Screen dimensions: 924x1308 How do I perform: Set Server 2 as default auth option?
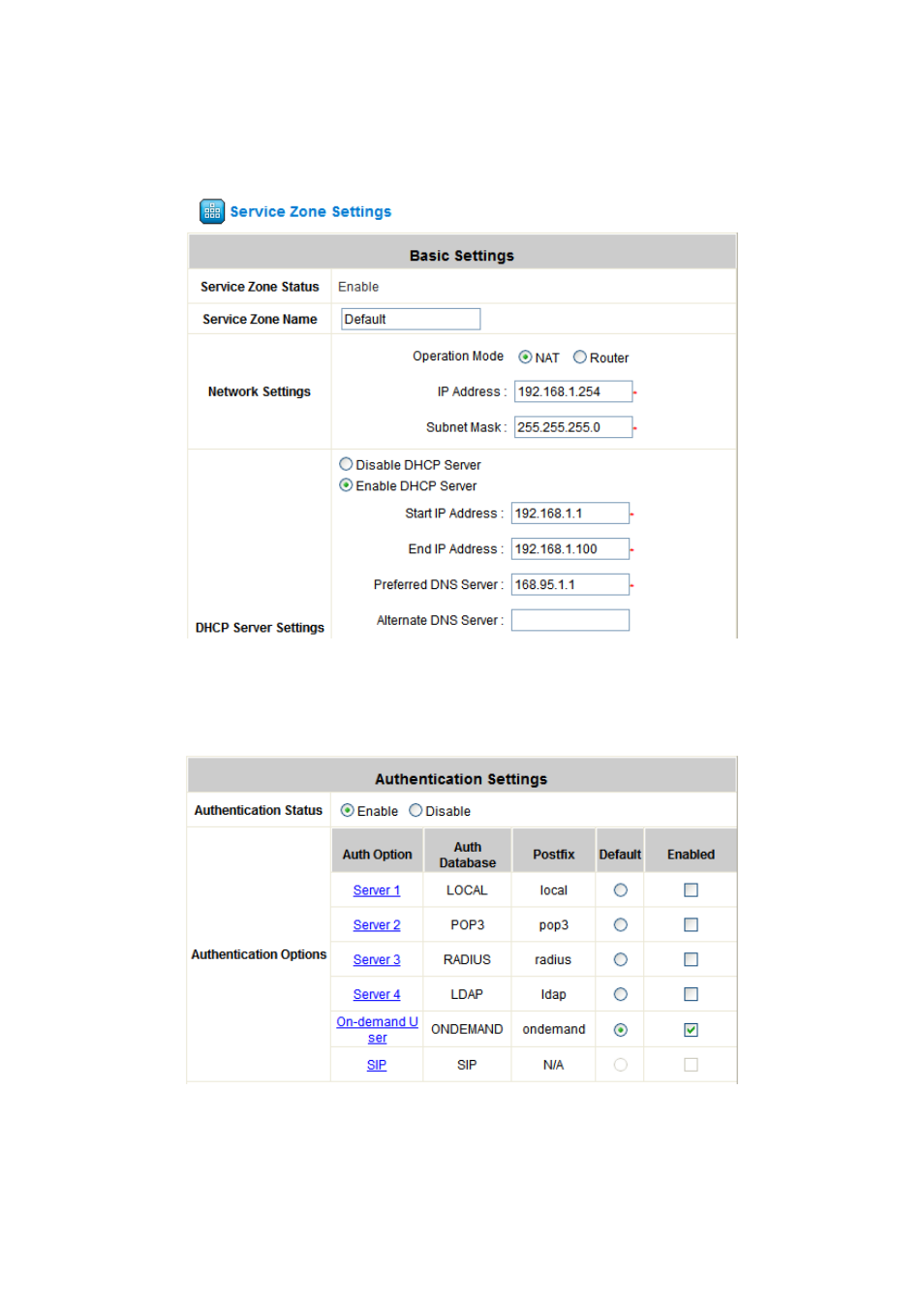click(x=621, y=925)
